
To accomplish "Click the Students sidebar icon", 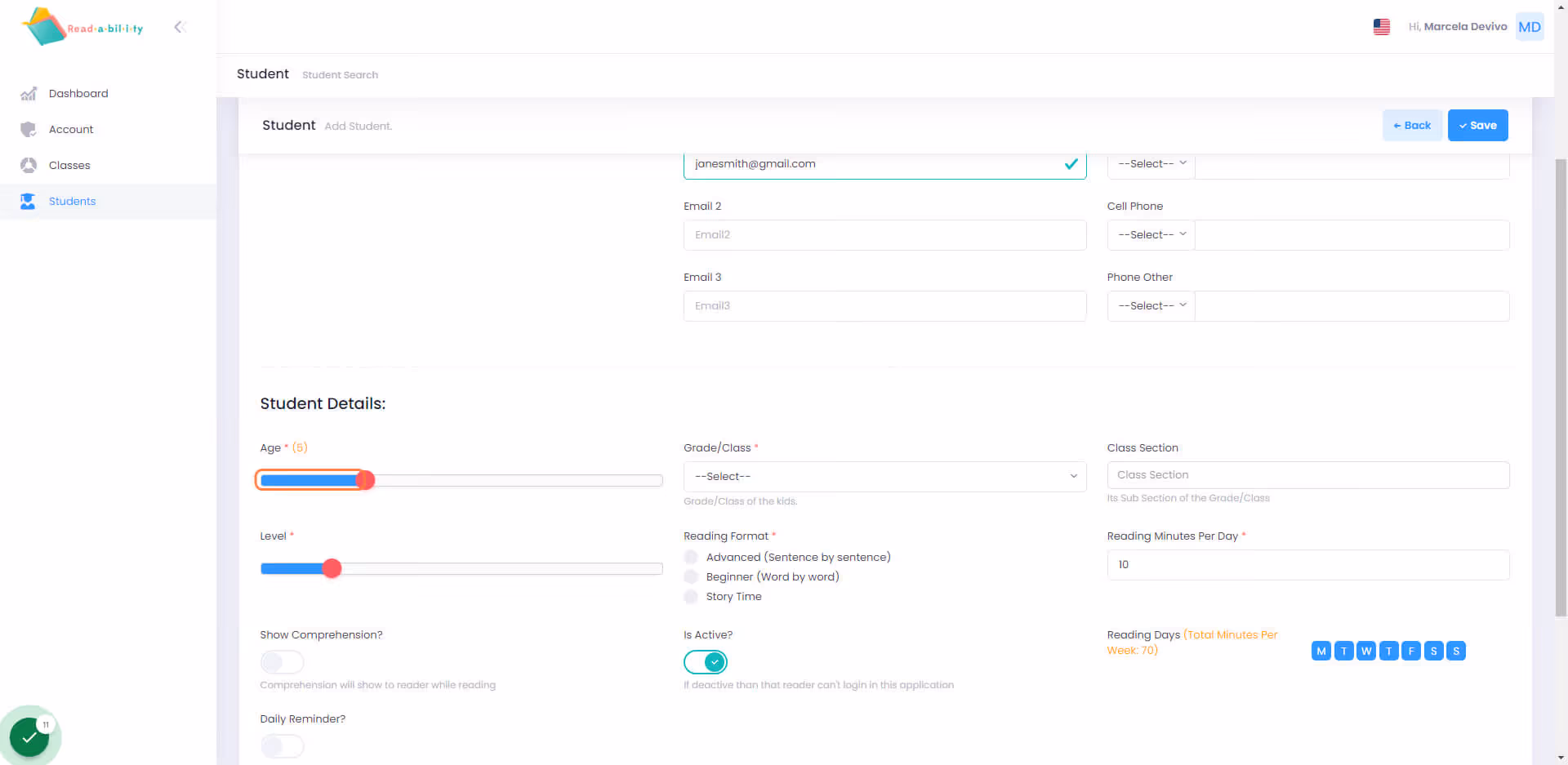I will click(x=29, y=201).
